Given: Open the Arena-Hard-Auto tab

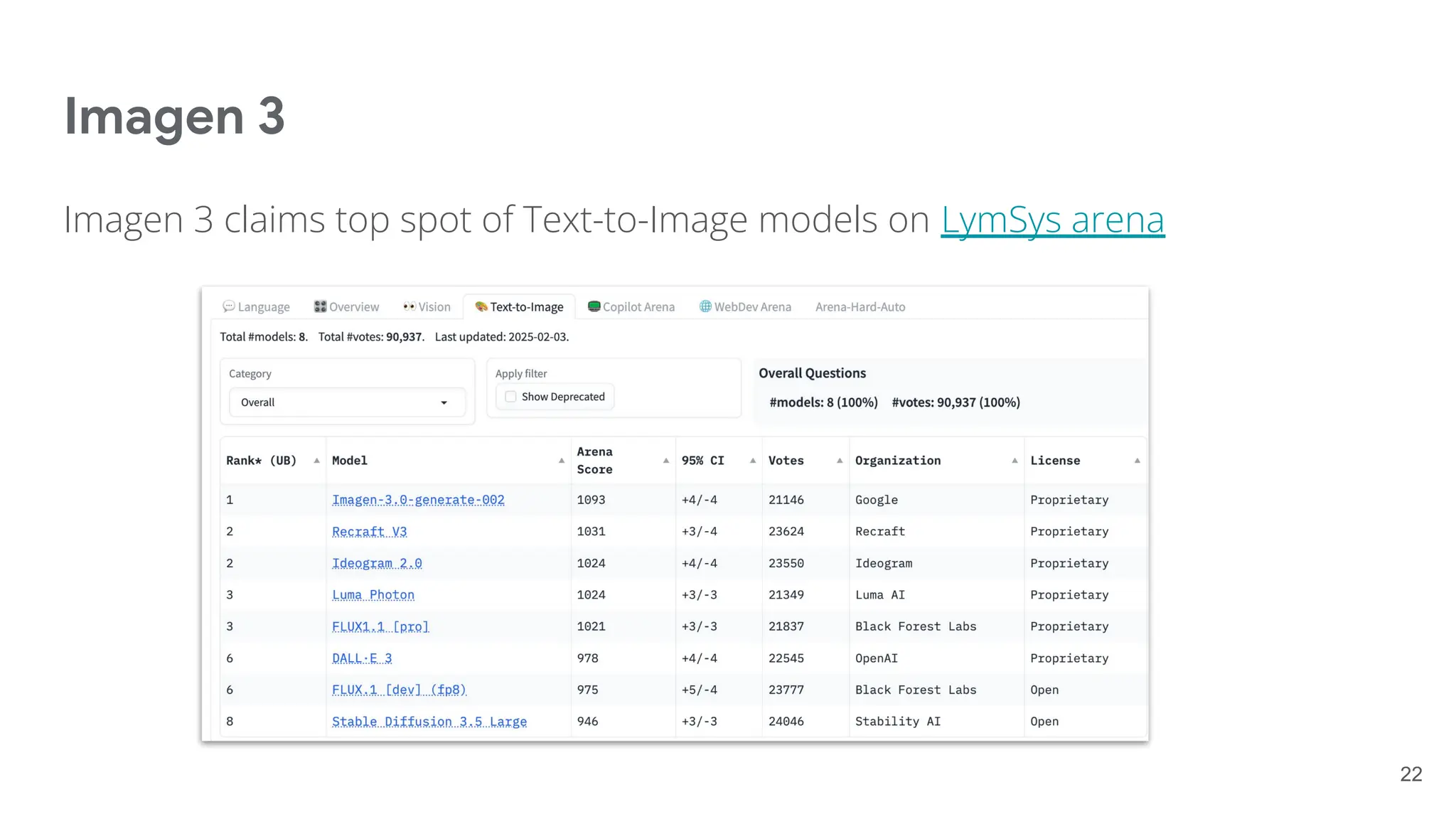Looking at the screenshot, I should pos(860,306).
